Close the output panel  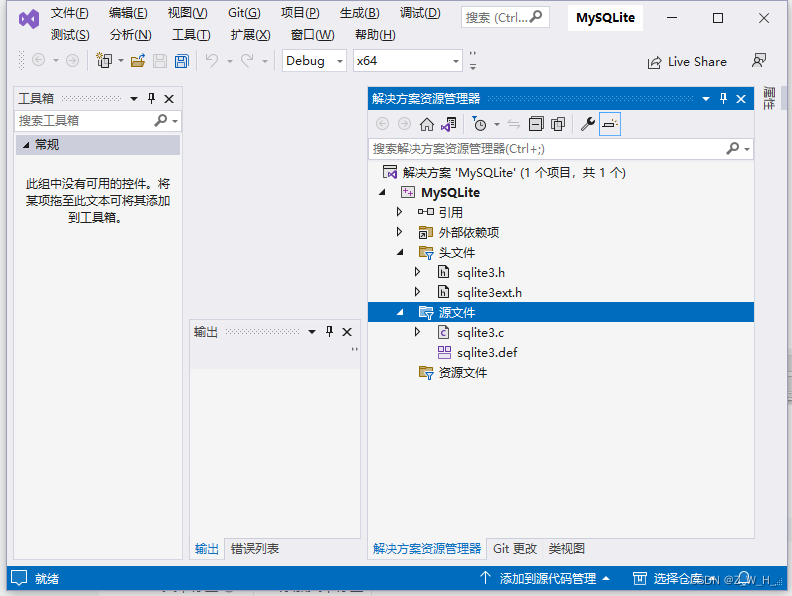click(x=347, y=332)
